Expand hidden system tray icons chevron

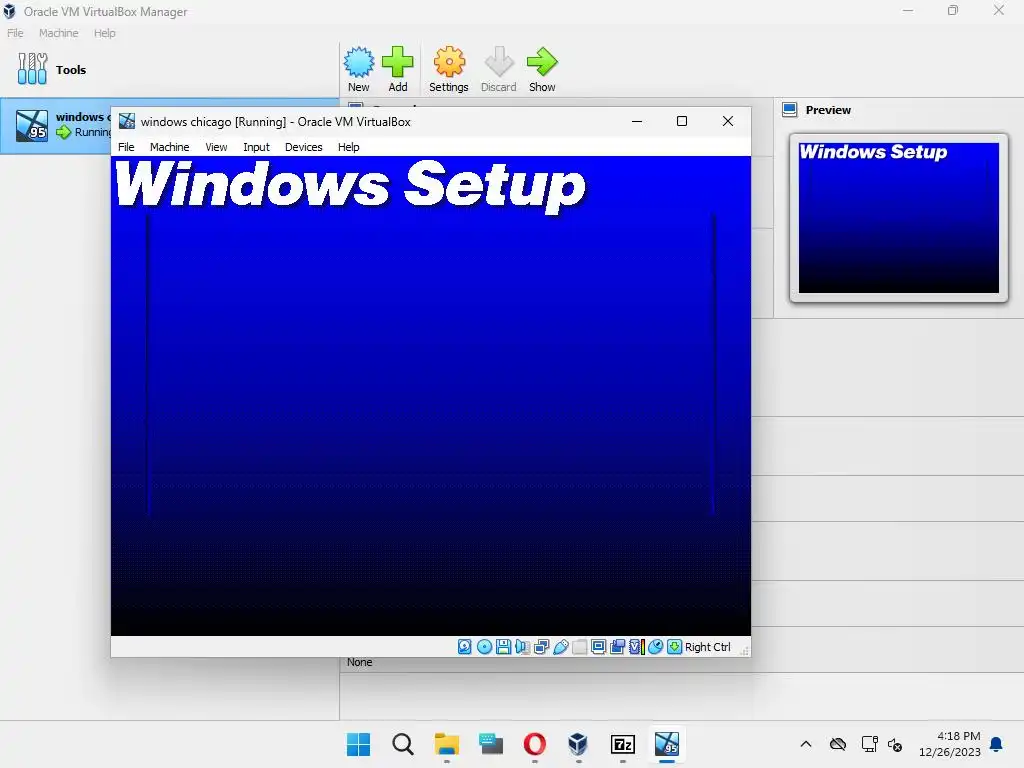(806, 744)
